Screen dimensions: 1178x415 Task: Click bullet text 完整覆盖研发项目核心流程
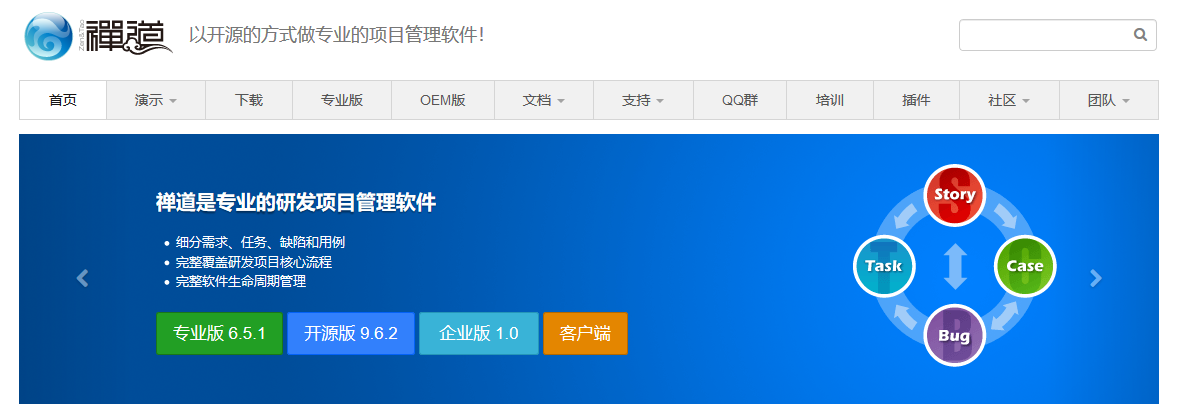point(253,262)
